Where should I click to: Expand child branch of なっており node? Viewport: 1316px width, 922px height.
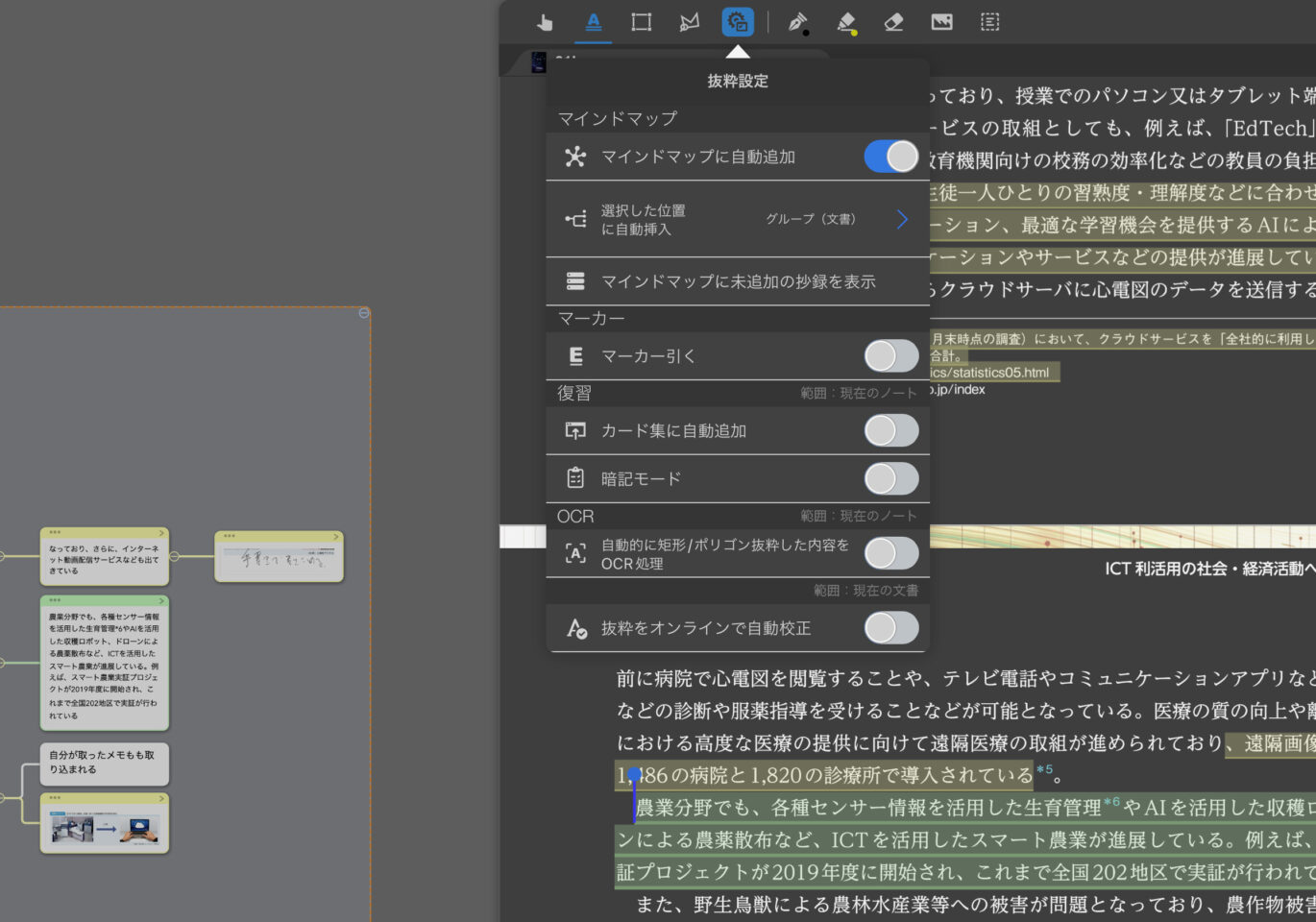(174, 556)
